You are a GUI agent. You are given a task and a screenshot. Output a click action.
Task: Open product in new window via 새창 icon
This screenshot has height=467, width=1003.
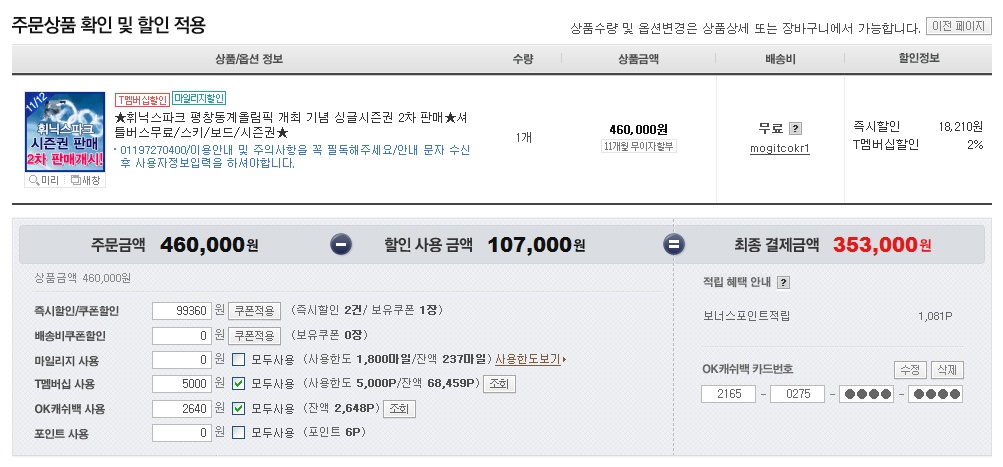coord(85,180)
